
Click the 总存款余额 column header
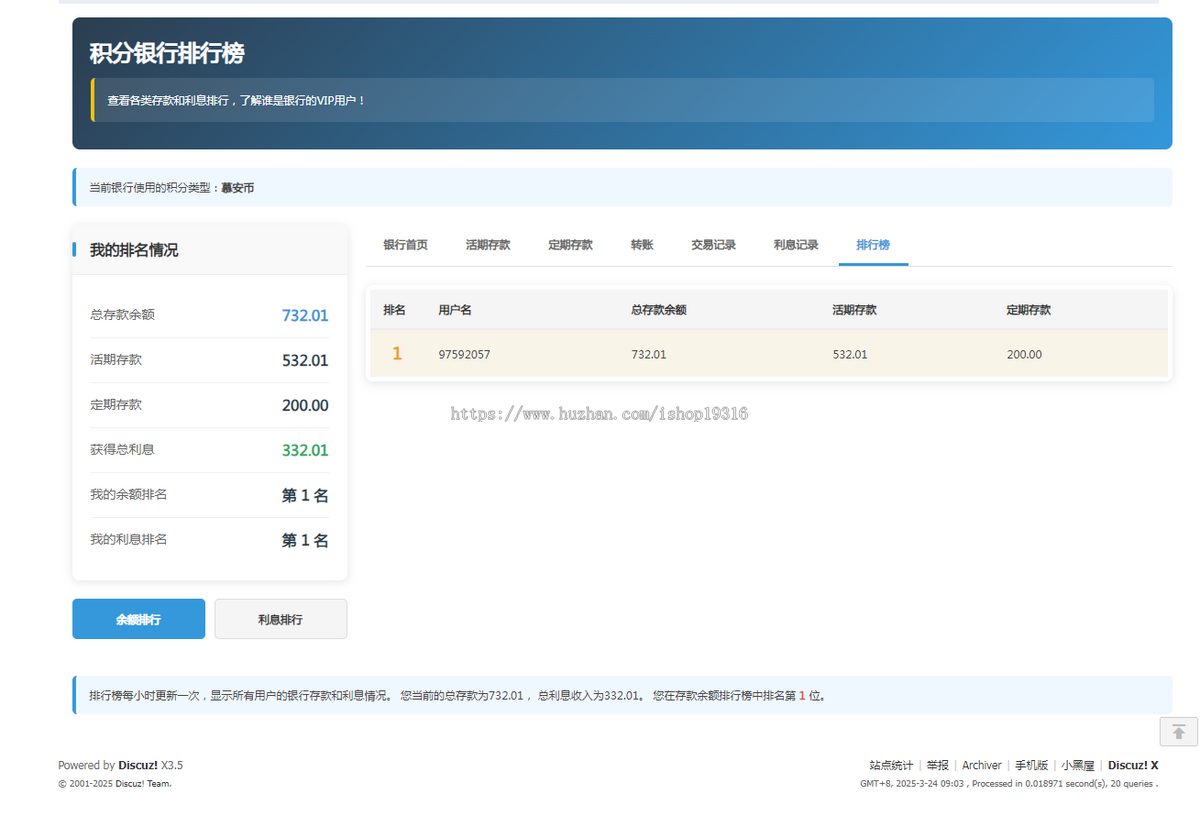pos(659,310)
